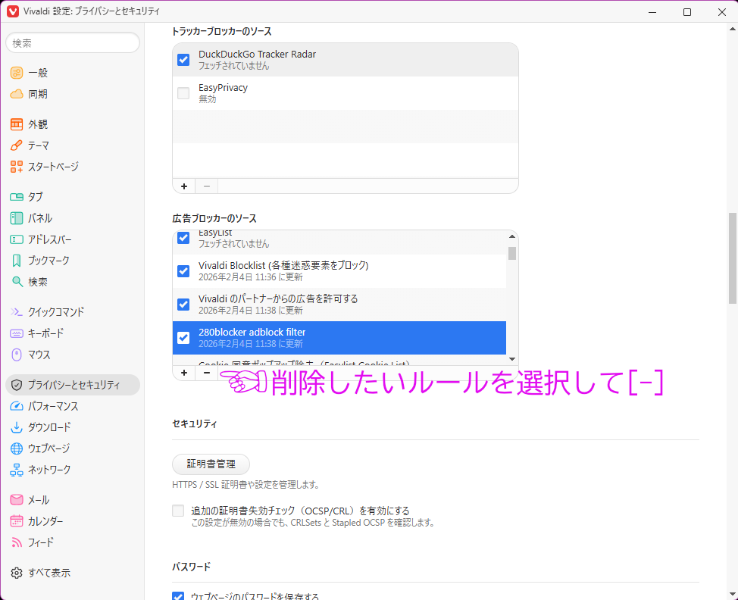Click the 証明書管理 button
Screen dimensions: 738x600
pyautogui.click(x=211, y=464)
